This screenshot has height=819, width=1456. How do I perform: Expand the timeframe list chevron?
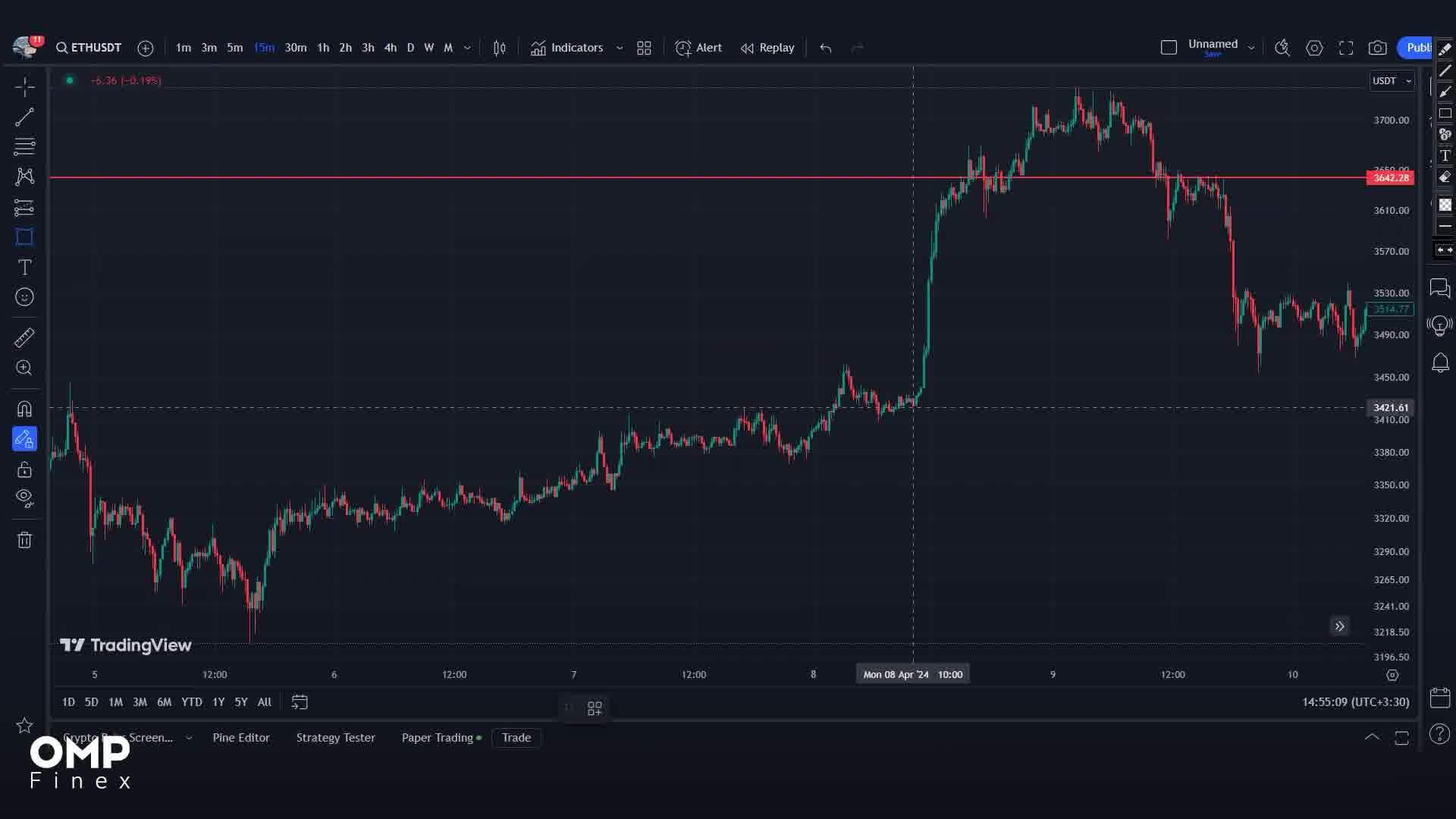pyautogui.click(x=467, y=48)
